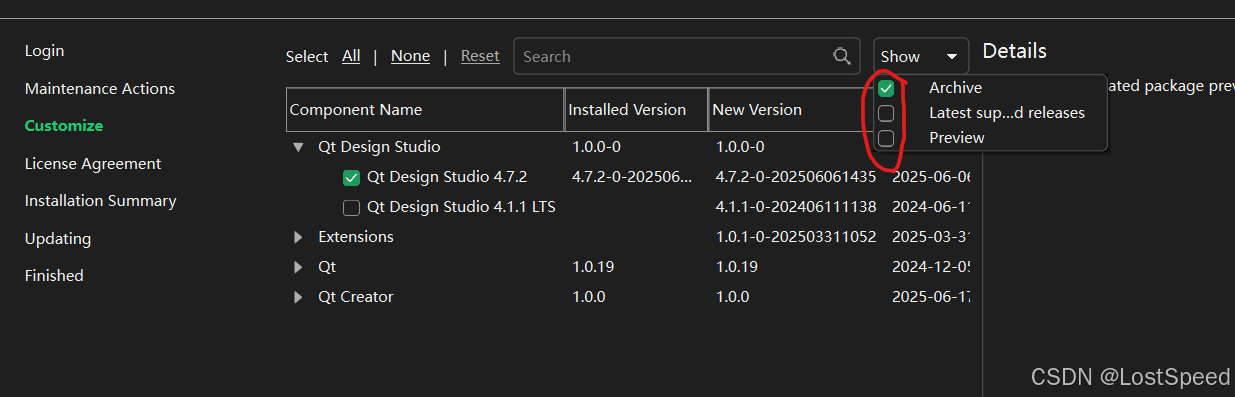Screen dimensions: 1235x397
Task: Click new version 4.7.2-0-202506061435 cell
Action: point(796,177)
